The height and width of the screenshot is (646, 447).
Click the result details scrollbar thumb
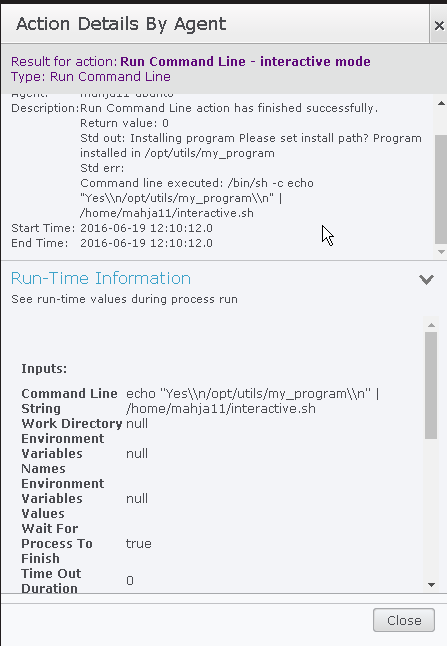pyautogui.click(x=441, y=190)
